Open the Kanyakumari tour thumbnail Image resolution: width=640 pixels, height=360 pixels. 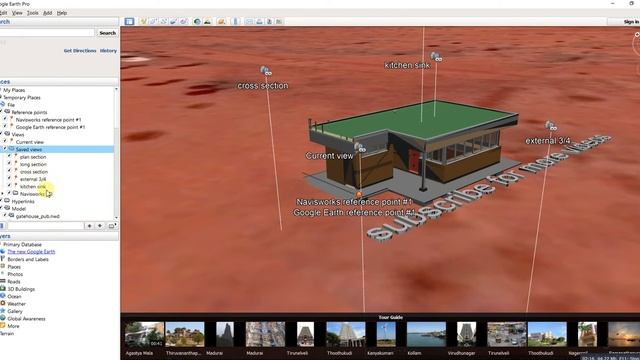[x=386, y=334]
